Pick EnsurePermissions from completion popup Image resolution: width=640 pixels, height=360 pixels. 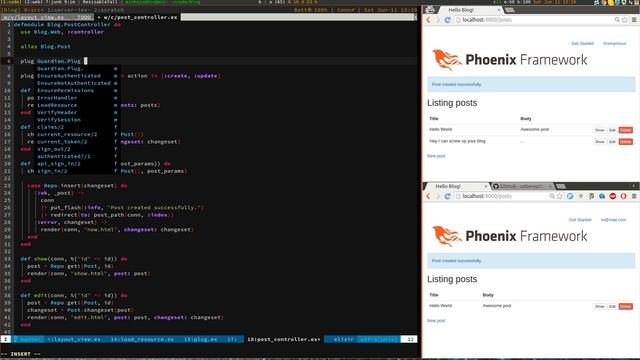pos(77,90)
